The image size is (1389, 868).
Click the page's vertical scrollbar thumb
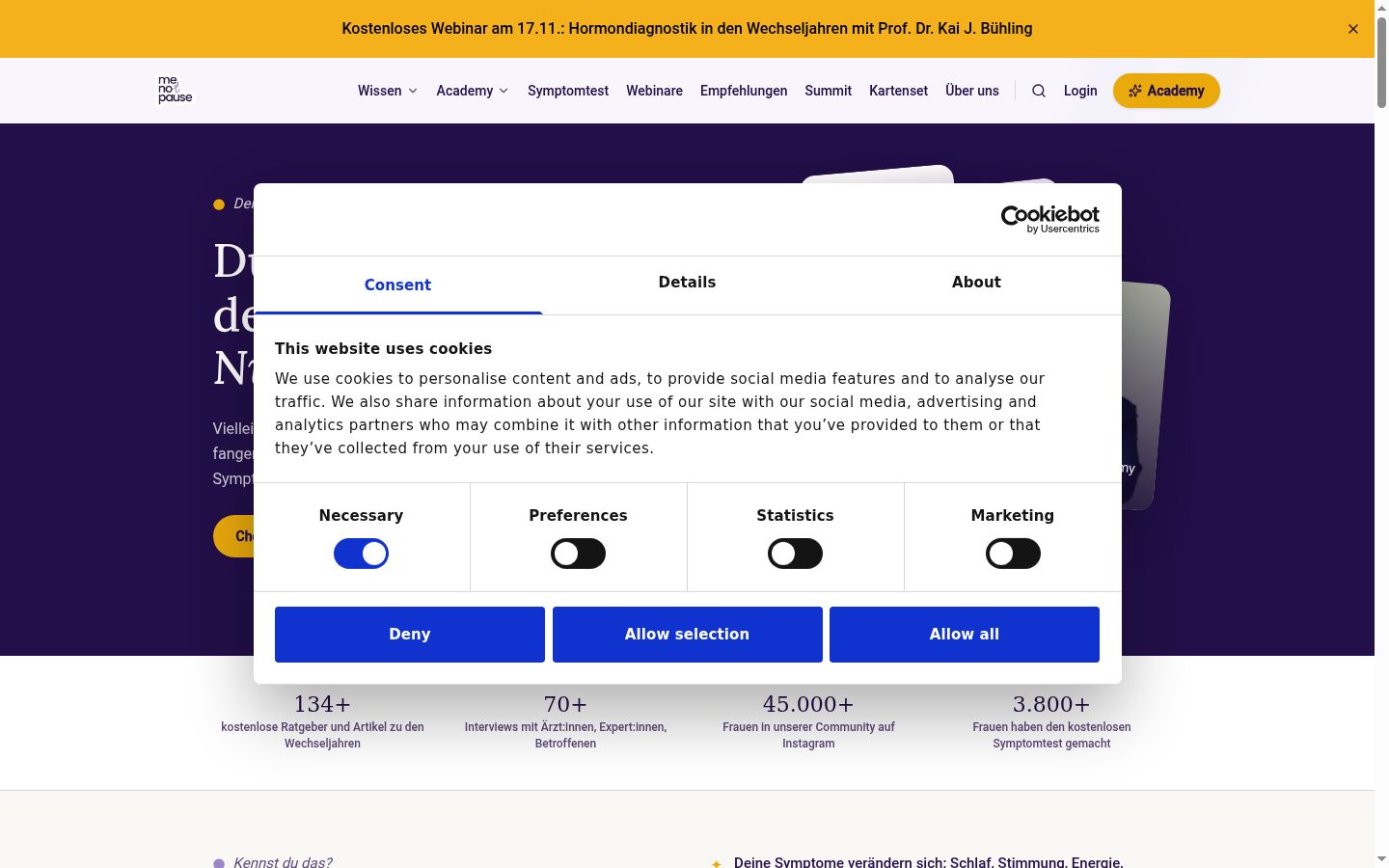[x=1381, y=63]
